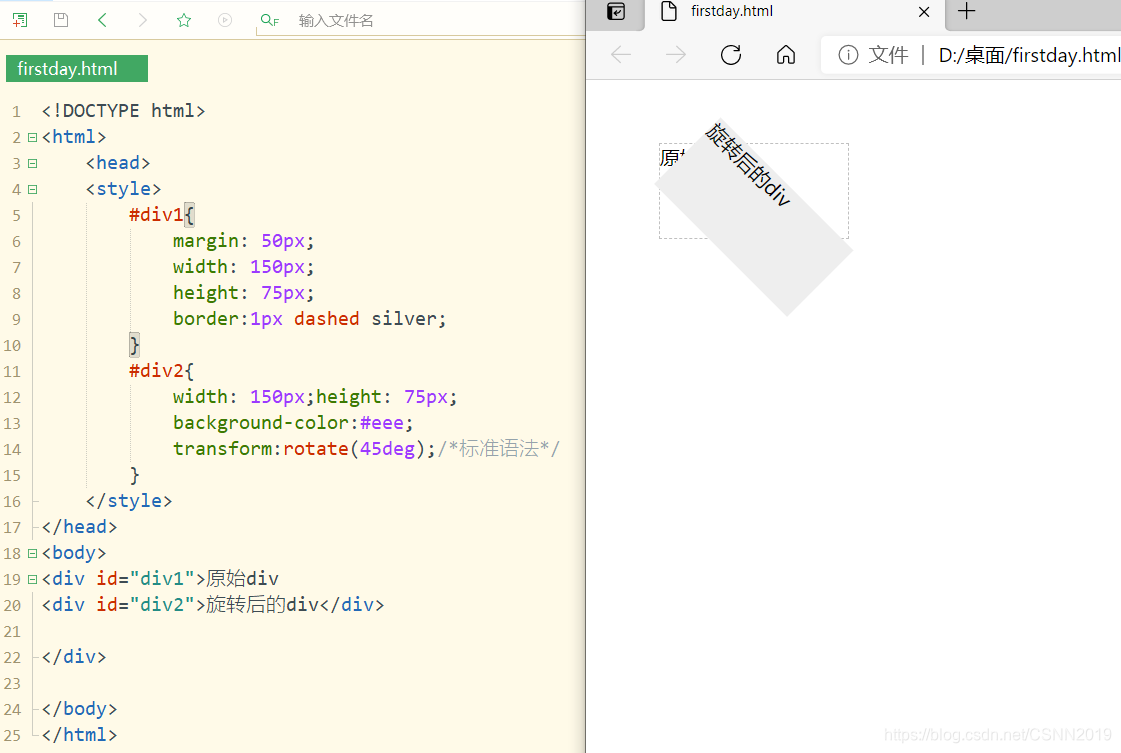Click '原始div' text on line 19
This screenshot has width=1121, height=753.
tap(242, 579)
